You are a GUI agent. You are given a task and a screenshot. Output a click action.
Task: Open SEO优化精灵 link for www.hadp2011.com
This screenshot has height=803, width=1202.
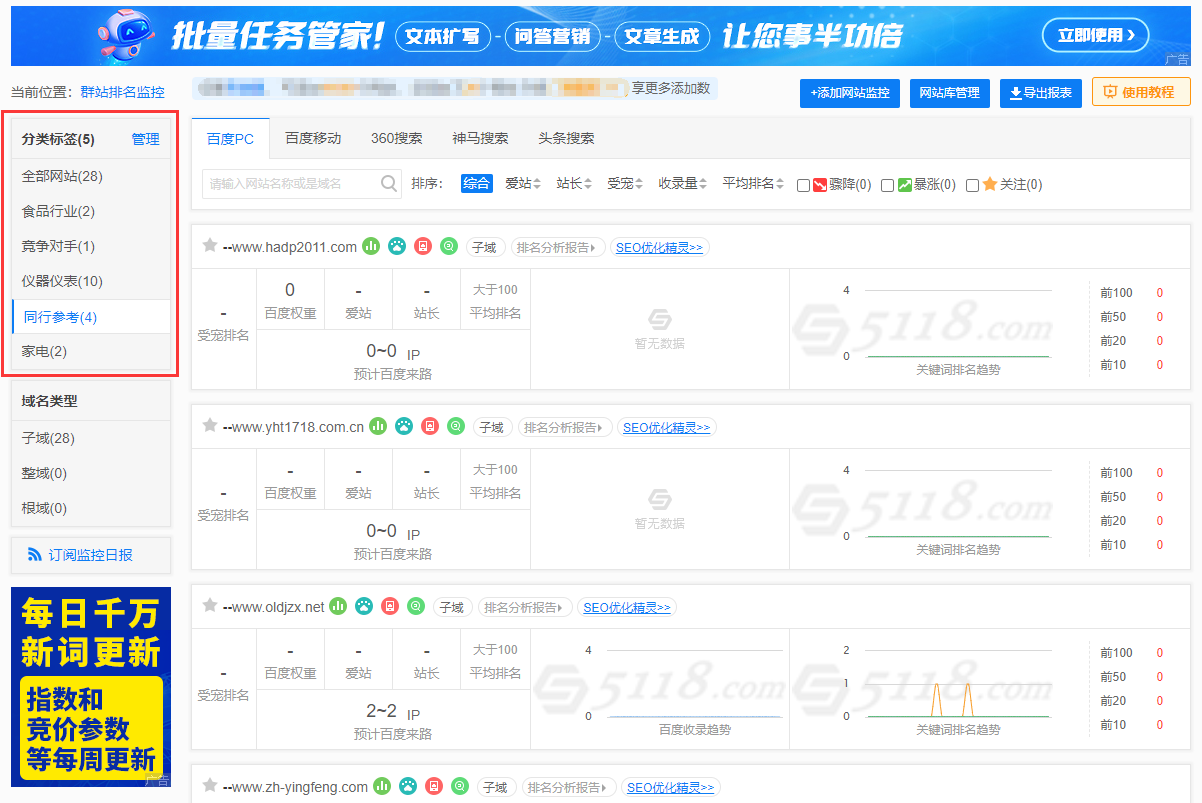click(659, 247)
